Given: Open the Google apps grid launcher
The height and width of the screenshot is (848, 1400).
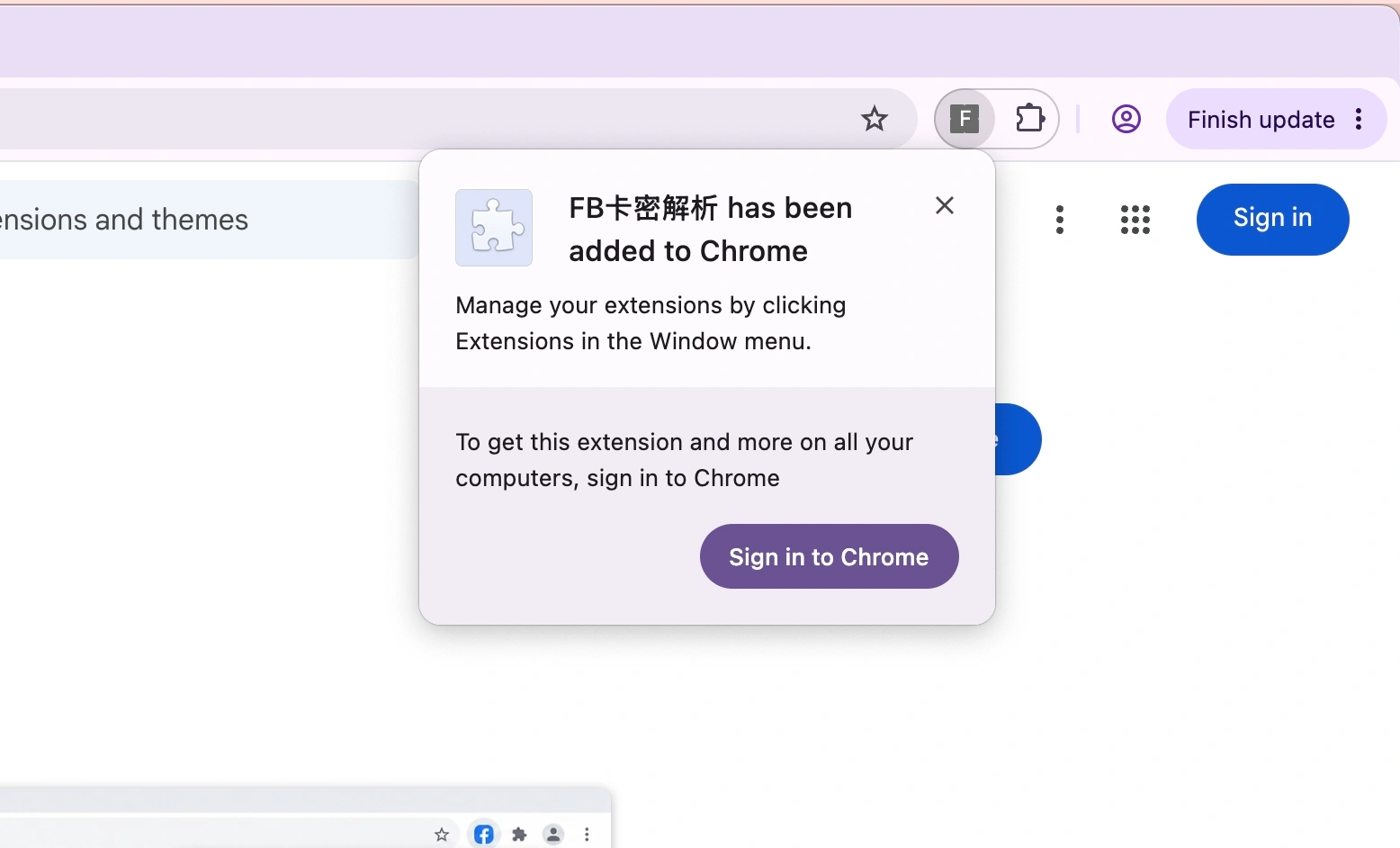Looking at the screenshot, I should point(1135,220).
